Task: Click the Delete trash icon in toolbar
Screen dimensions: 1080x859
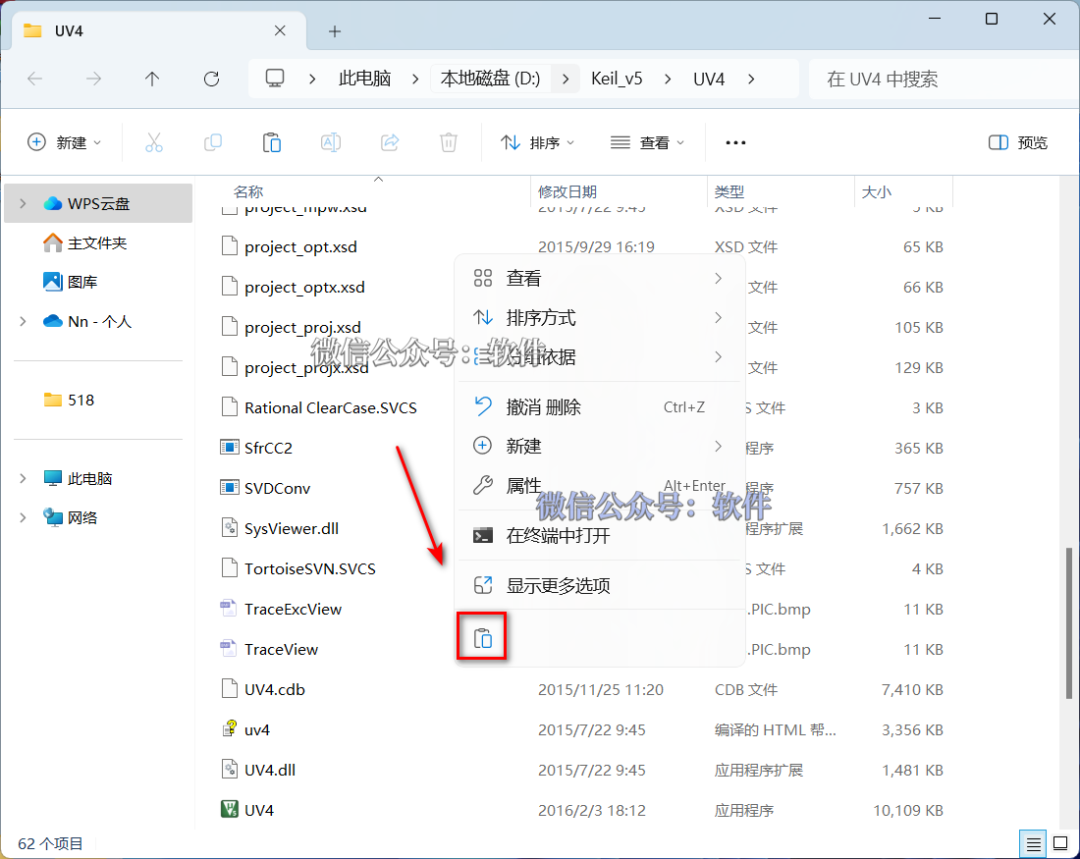Action: (x=448, y=143)
